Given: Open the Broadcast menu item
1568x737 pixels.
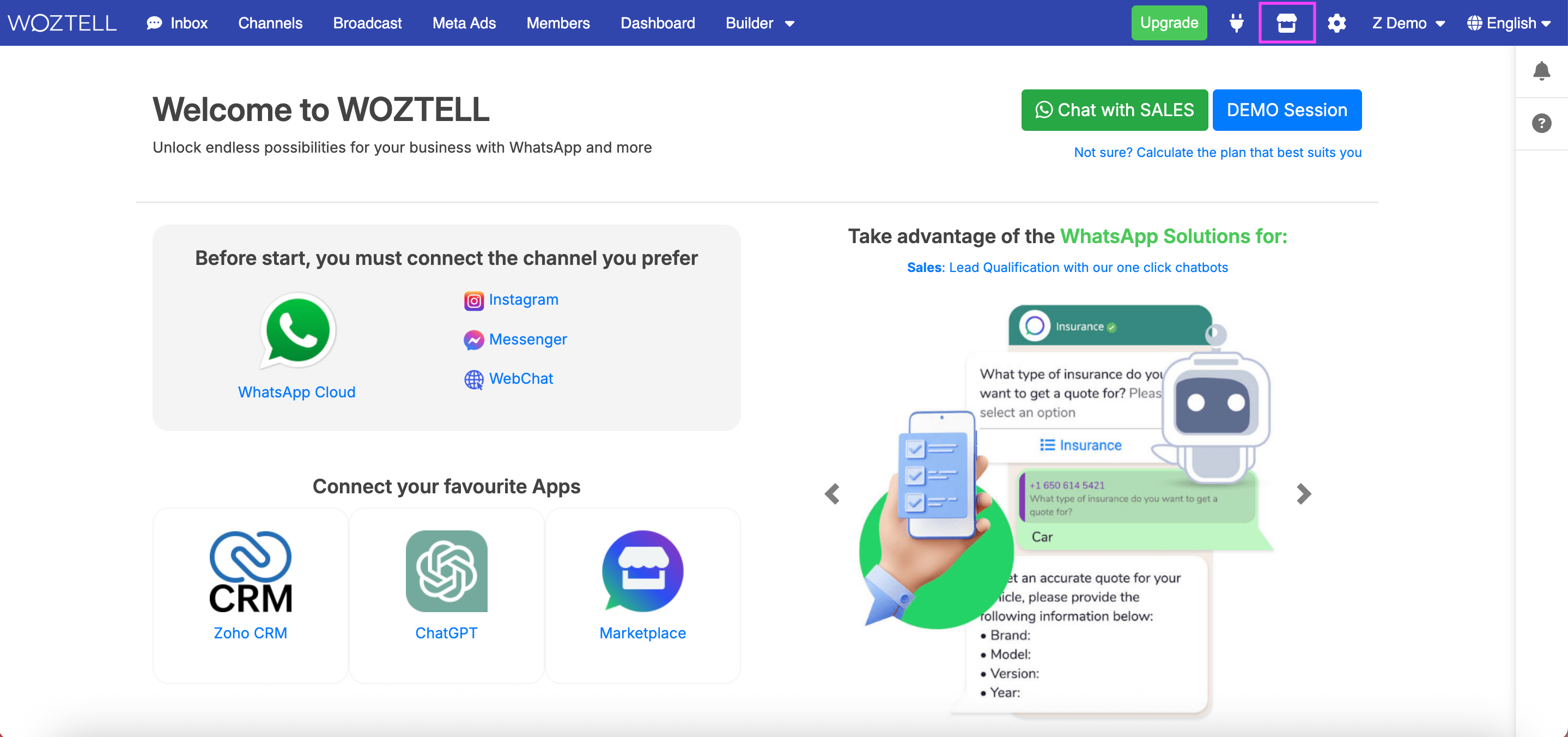Looking at the screenshot, I should tap(367, 23).
